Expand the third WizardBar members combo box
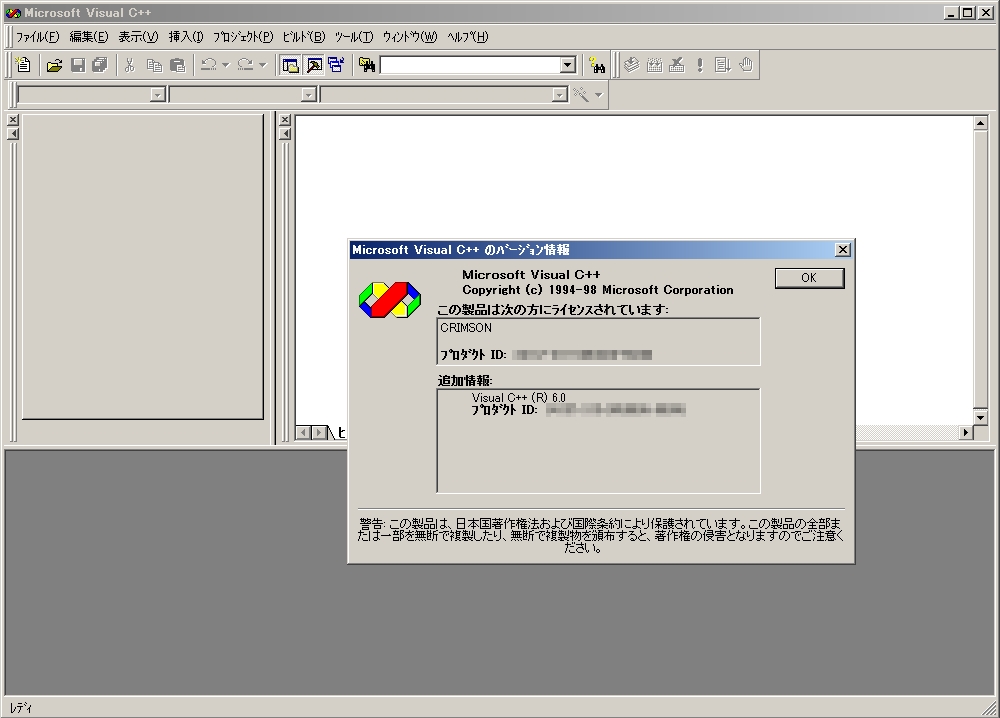1000x718 pixels. click(x=559, y=95)
